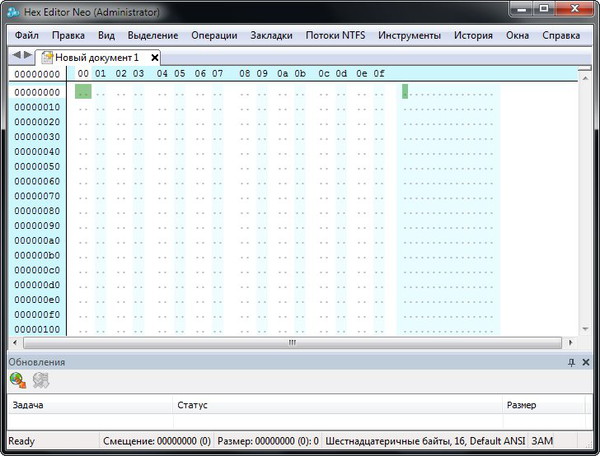Close the Новый документ 1 tab
600x456 pixels.
154,57
